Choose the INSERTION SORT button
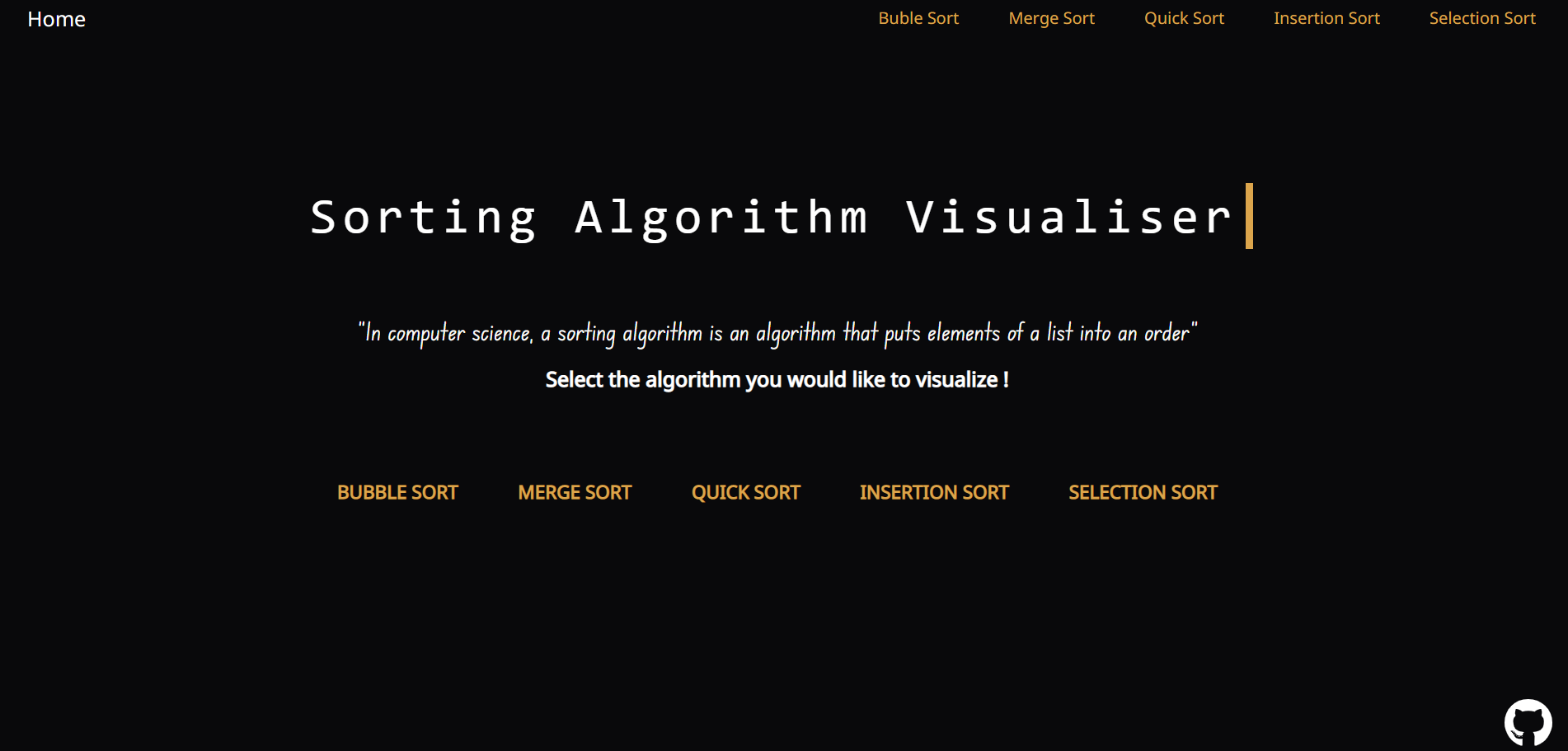Screen dimensions: 1568x751 tap(934, 492)
